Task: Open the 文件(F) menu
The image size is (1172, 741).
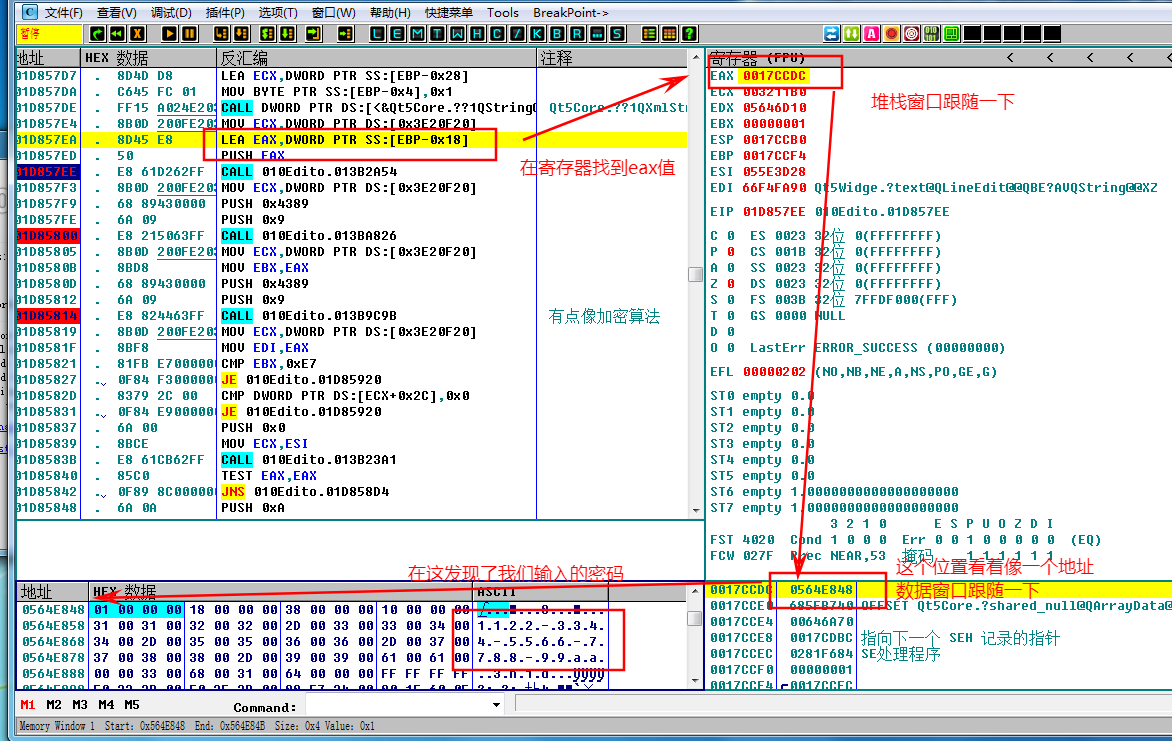Action: point(64,13)
